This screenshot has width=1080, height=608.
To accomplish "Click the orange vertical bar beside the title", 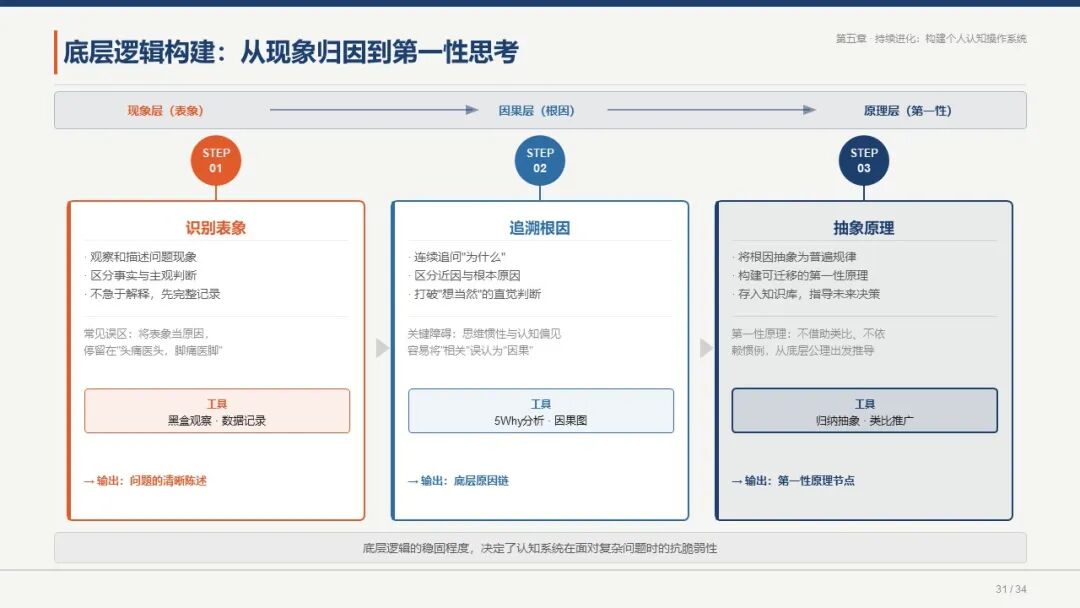I will tap(55, 52).
